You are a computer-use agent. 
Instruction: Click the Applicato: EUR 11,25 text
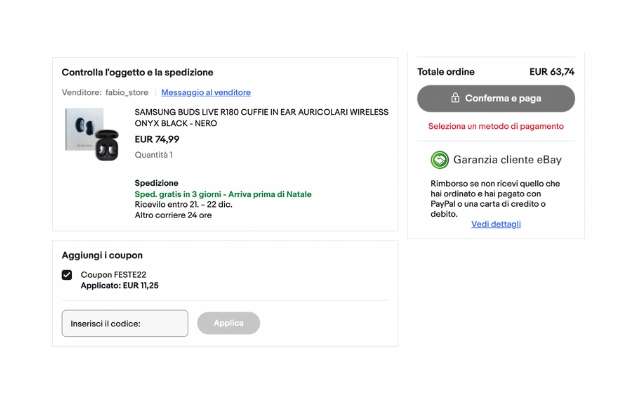[x=119, y=286]
